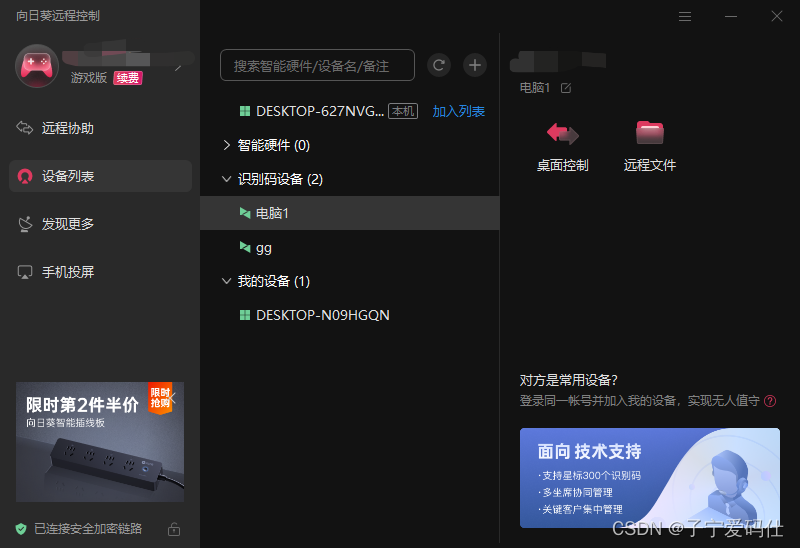Click the 游戏版 edition label

click(x=89, y=78)
